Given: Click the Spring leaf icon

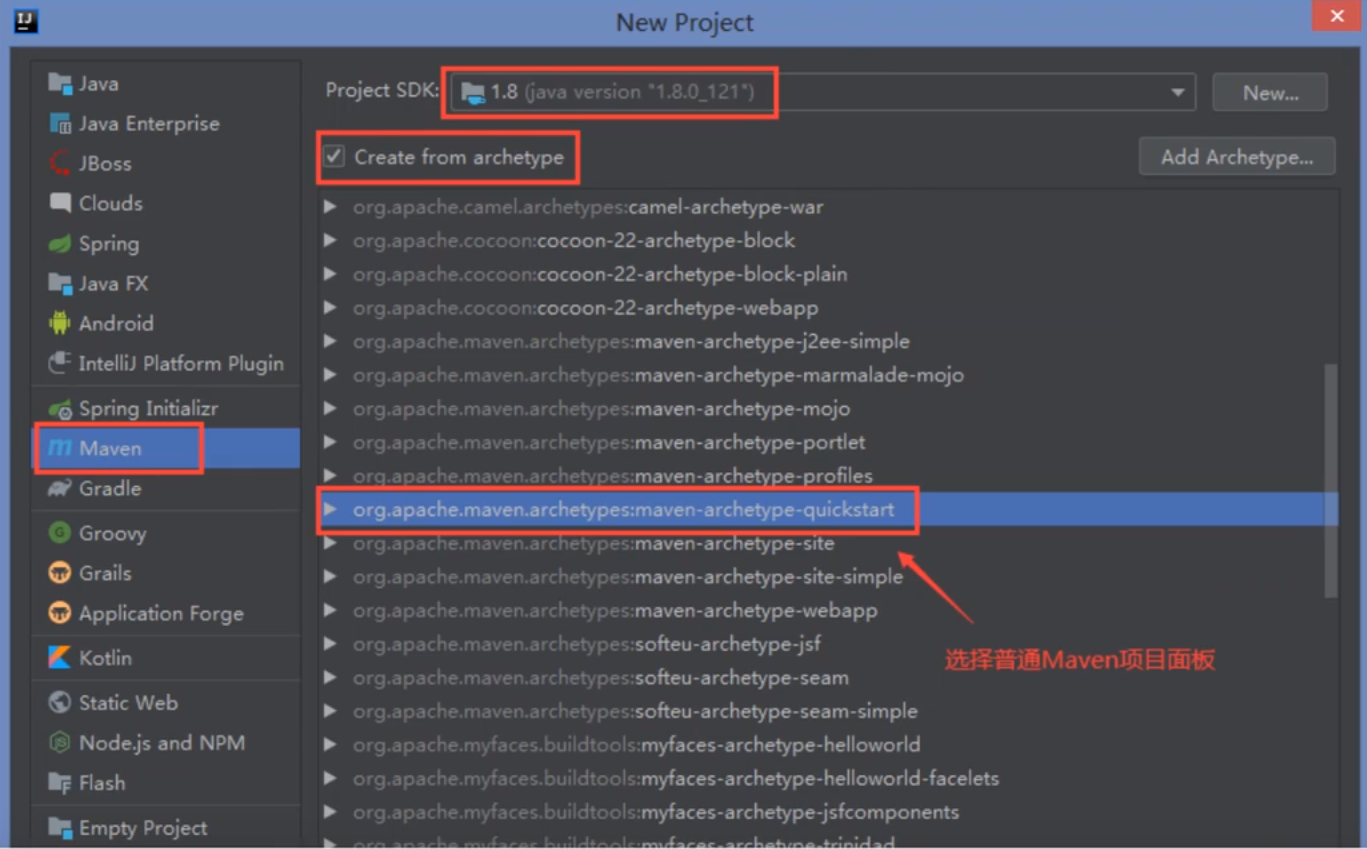Looking at the screenshot, I should 60,244.
